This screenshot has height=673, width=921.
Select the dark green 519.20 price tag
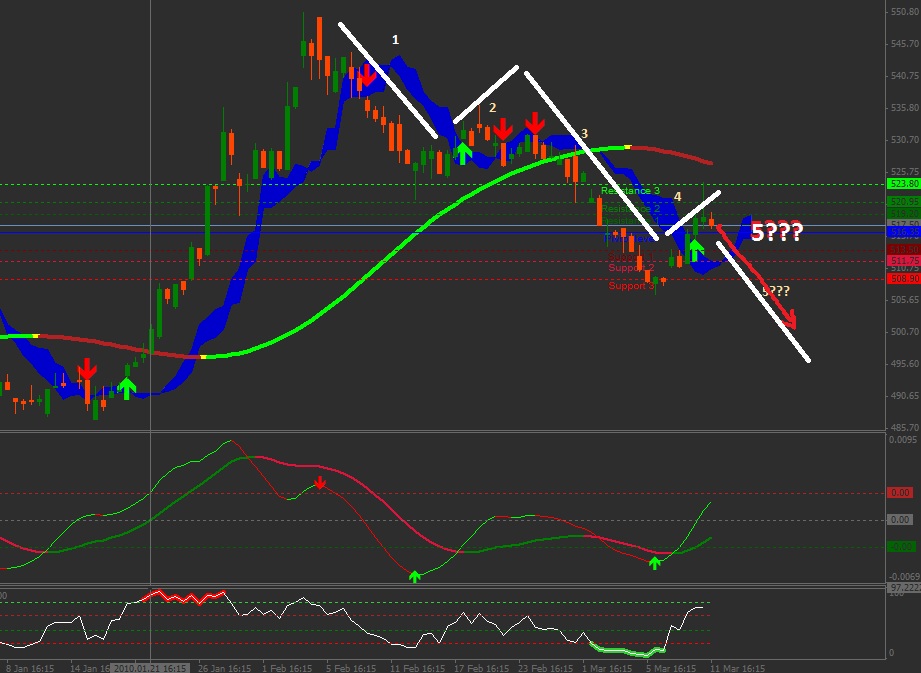903,213
